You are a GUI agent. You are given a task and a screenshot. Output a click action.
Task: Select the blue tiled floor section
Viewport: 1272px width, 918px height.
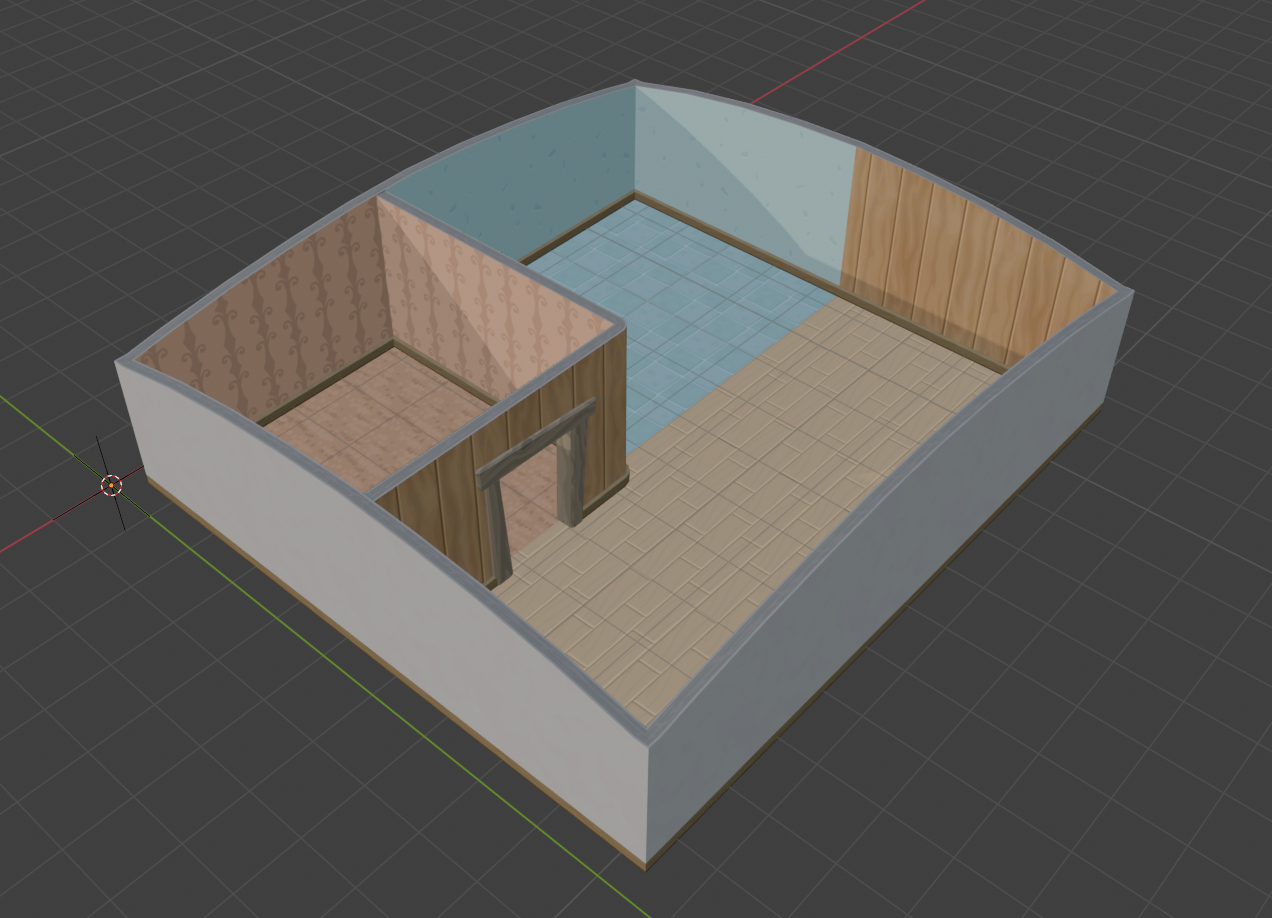coord(678,313)
